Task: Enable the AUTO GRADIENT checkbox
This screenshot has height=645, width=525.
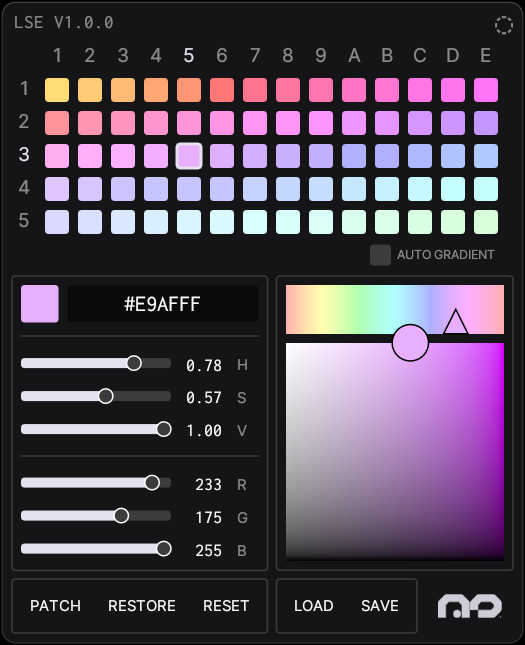Action: click(380, 255)
